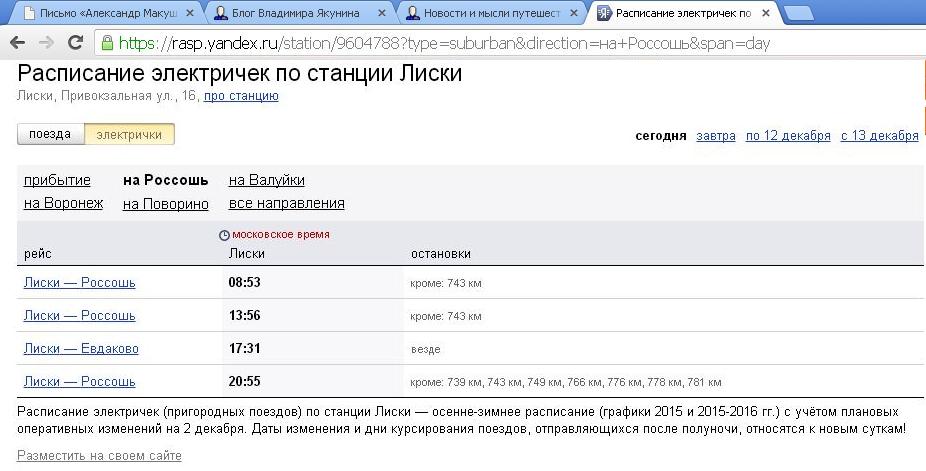
Task: Click the green padlock security icon
Action: (x=107, y=44)
